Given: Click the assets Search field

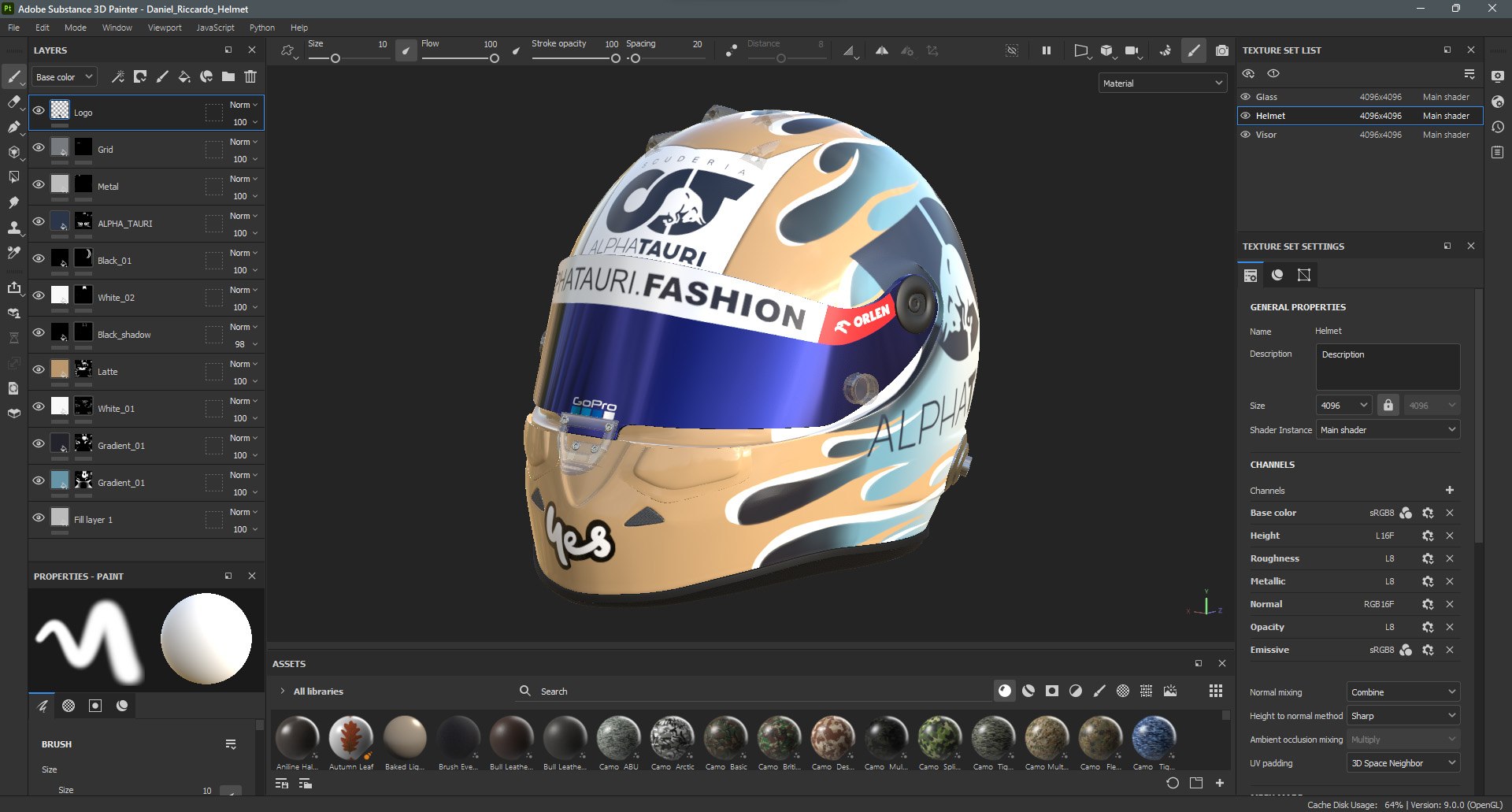Looking at the screenshot, I should pos(752,691).
